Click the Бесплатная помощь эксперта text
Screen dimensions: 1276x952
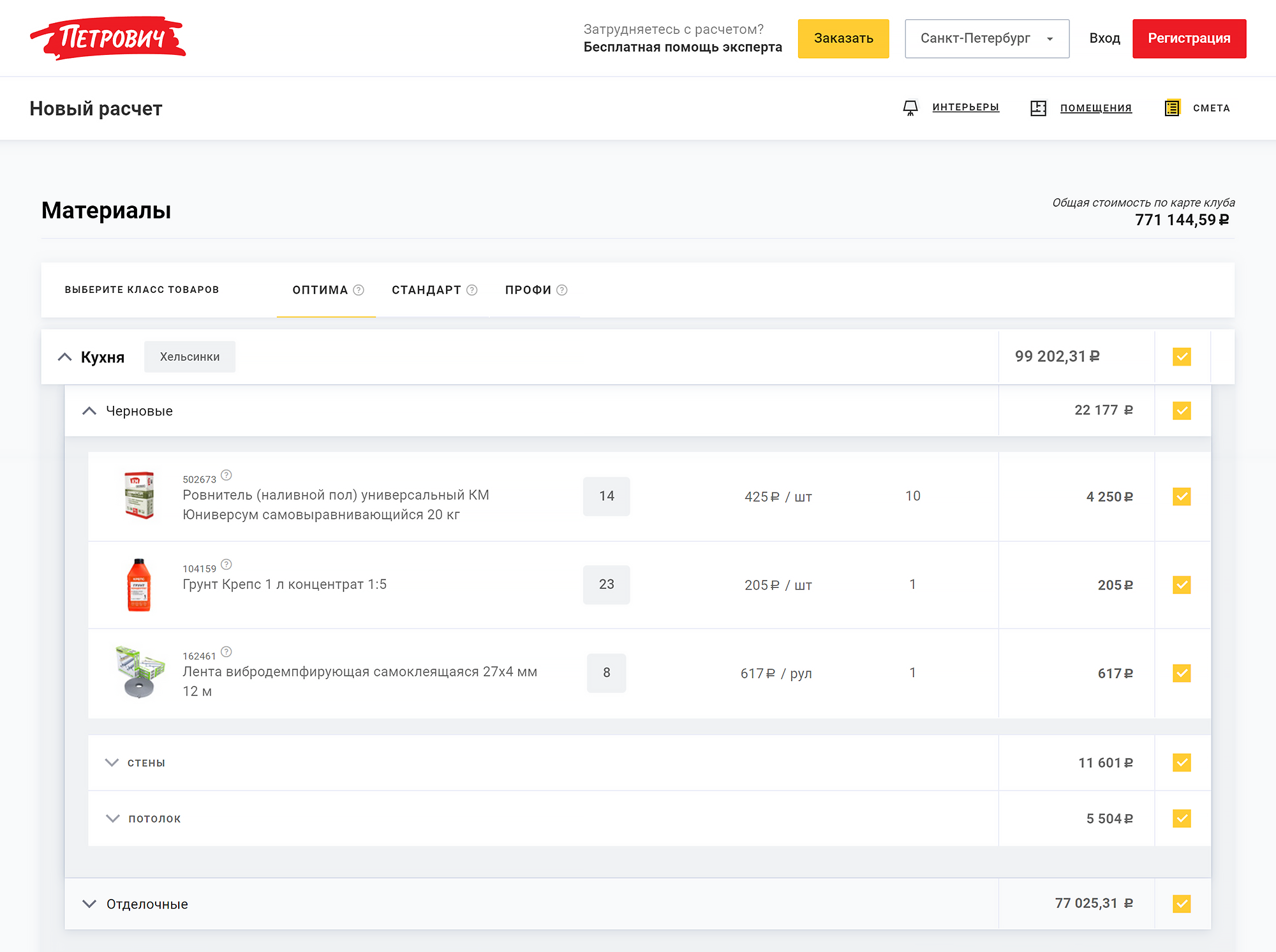pyautogui.click(x=683, y=47)
